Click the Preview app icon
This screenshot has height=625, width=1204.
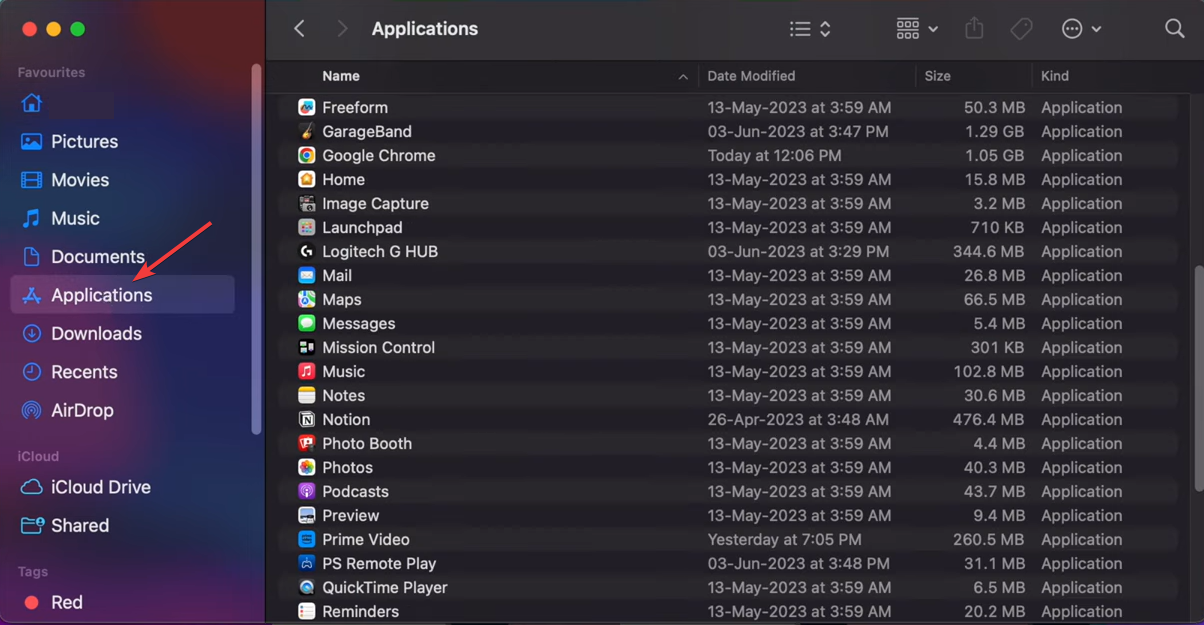[307, 515]
